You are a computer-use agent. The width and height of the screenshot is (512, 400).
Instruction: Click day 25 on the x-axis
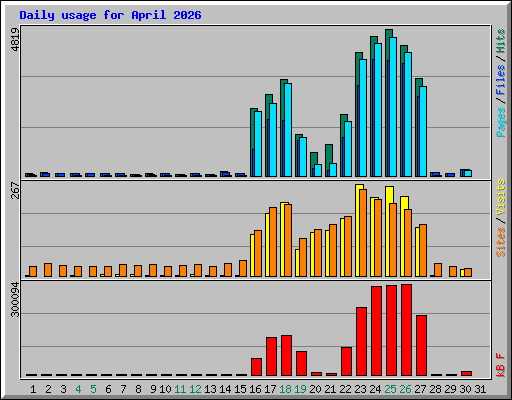pos(390,389)
